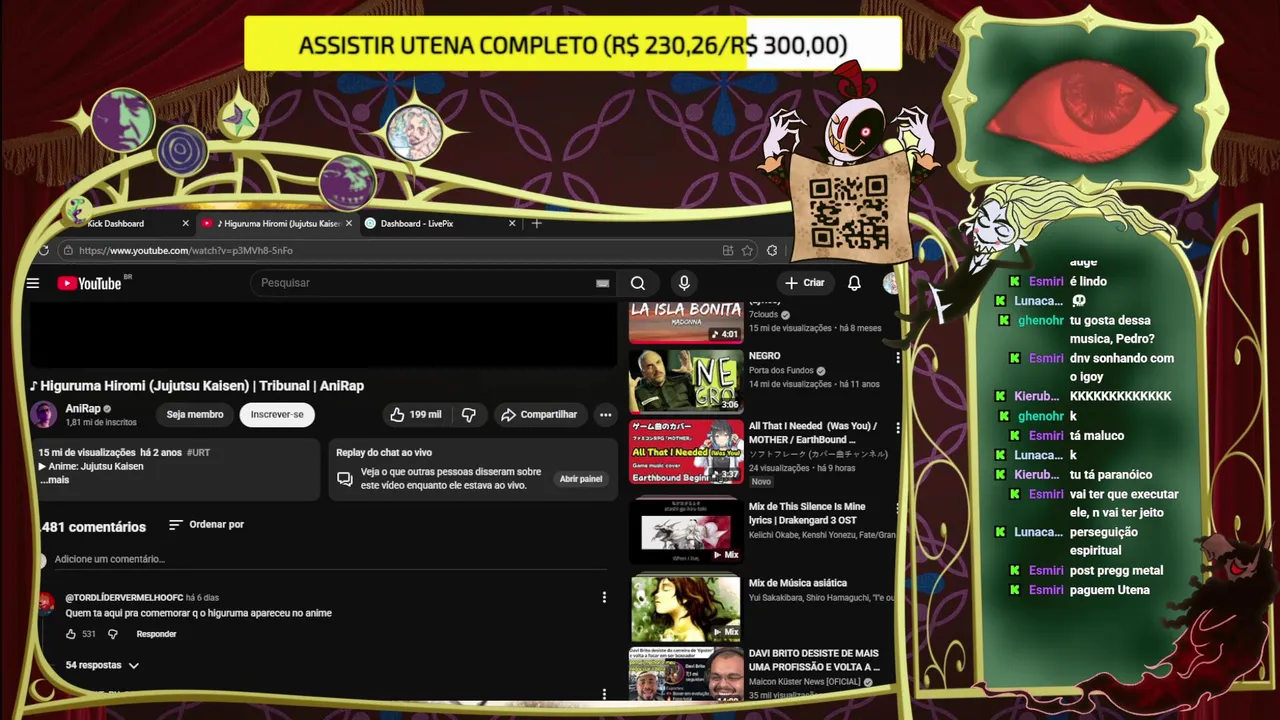Click the Seja membro button
1280x720 pixels.
coord(195,414)
